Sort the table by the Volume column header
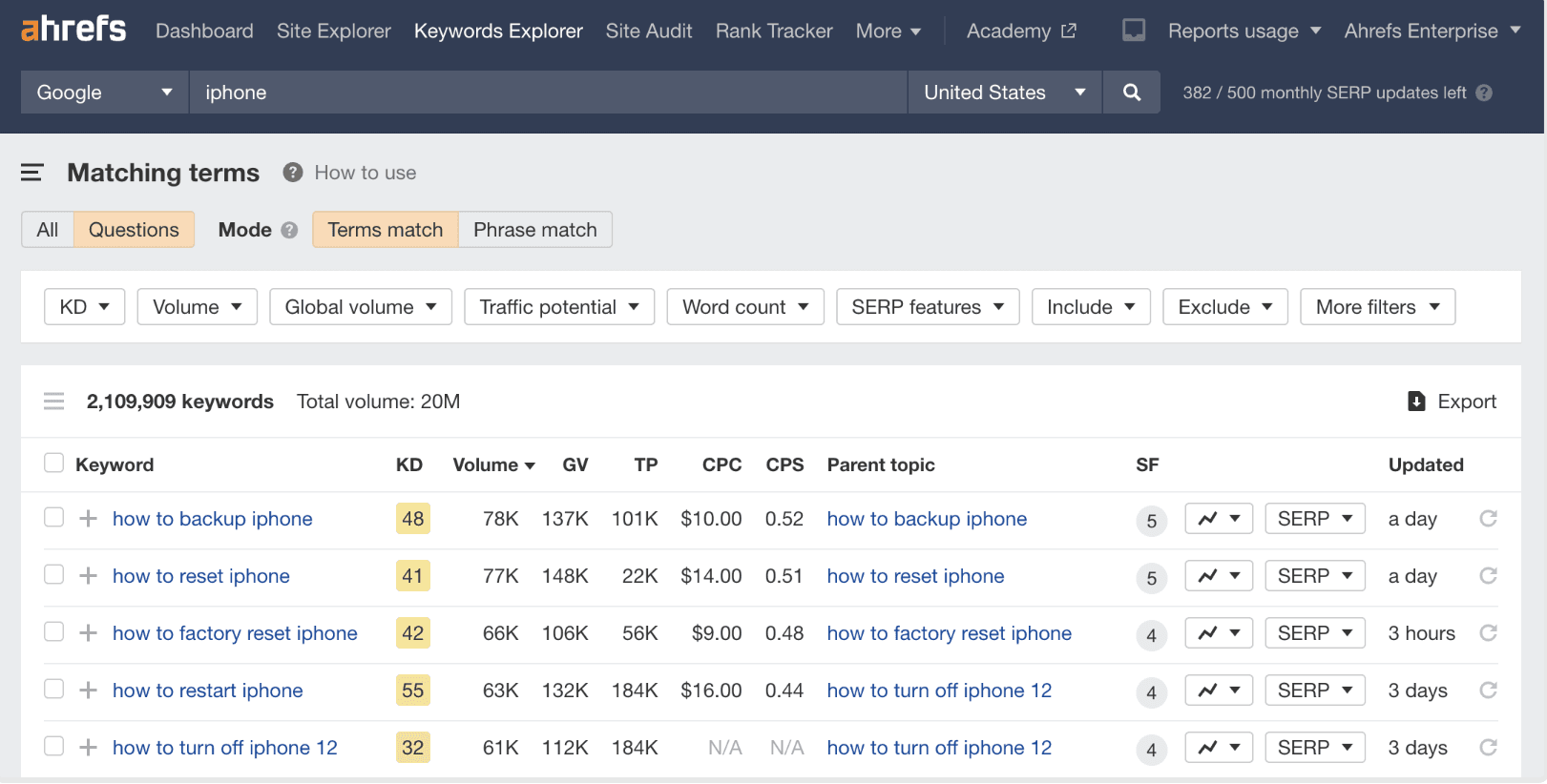 click(x=493, y=464)
